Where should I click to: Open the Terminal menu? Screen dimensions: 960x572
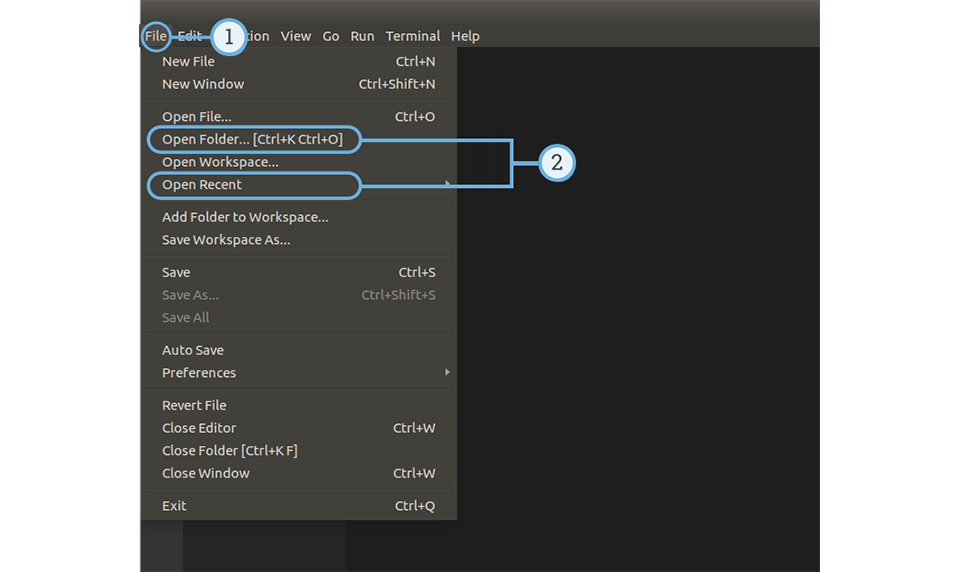(x=413, y=36)
